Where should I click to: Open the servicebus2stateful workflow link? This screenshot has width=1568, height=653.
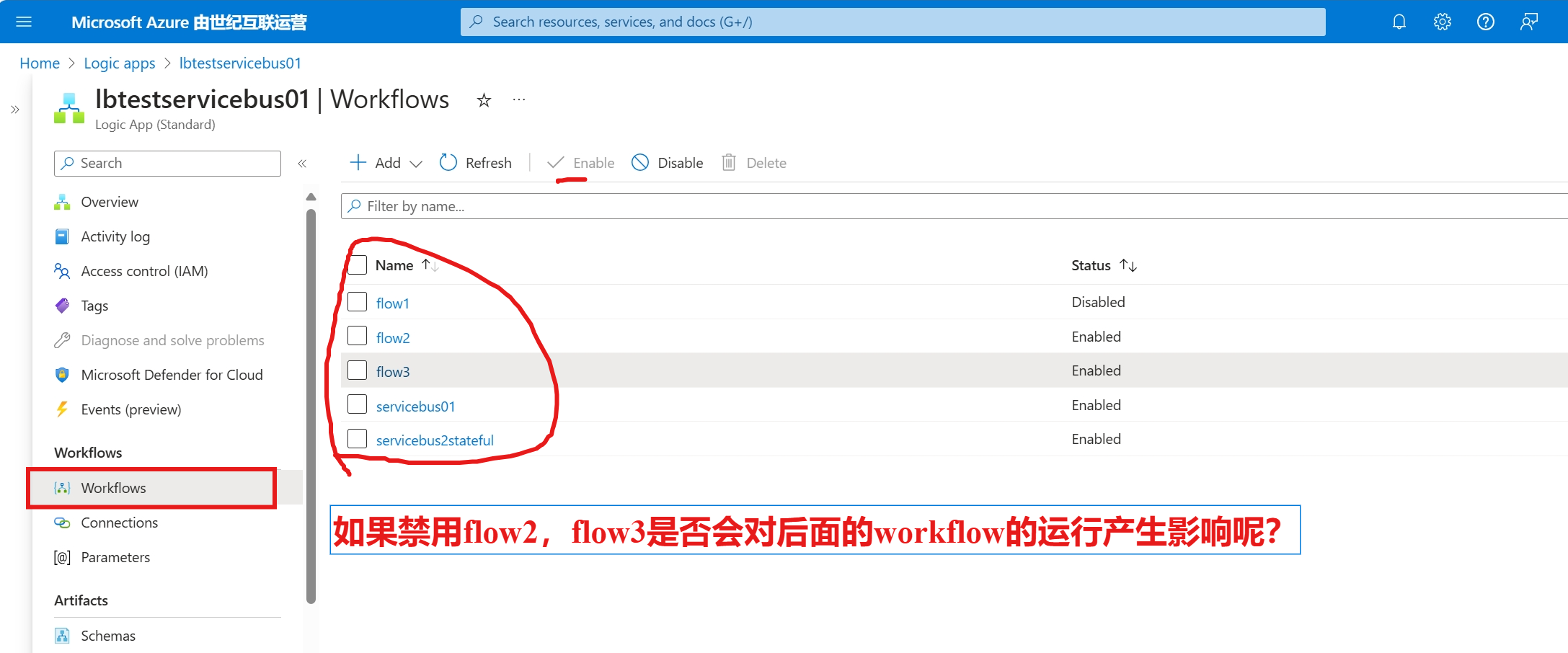[x=435, y=440]
